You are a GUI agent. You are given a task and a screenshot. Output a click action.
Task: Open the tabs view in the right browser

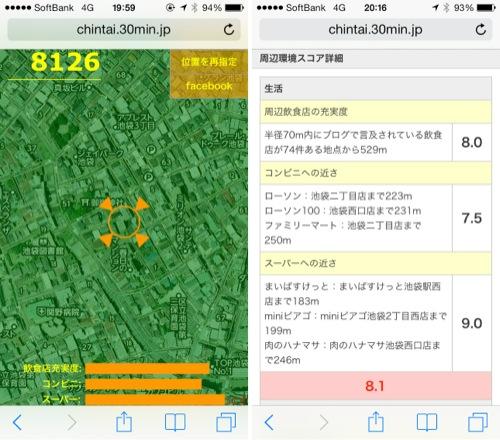coord(478,422)
